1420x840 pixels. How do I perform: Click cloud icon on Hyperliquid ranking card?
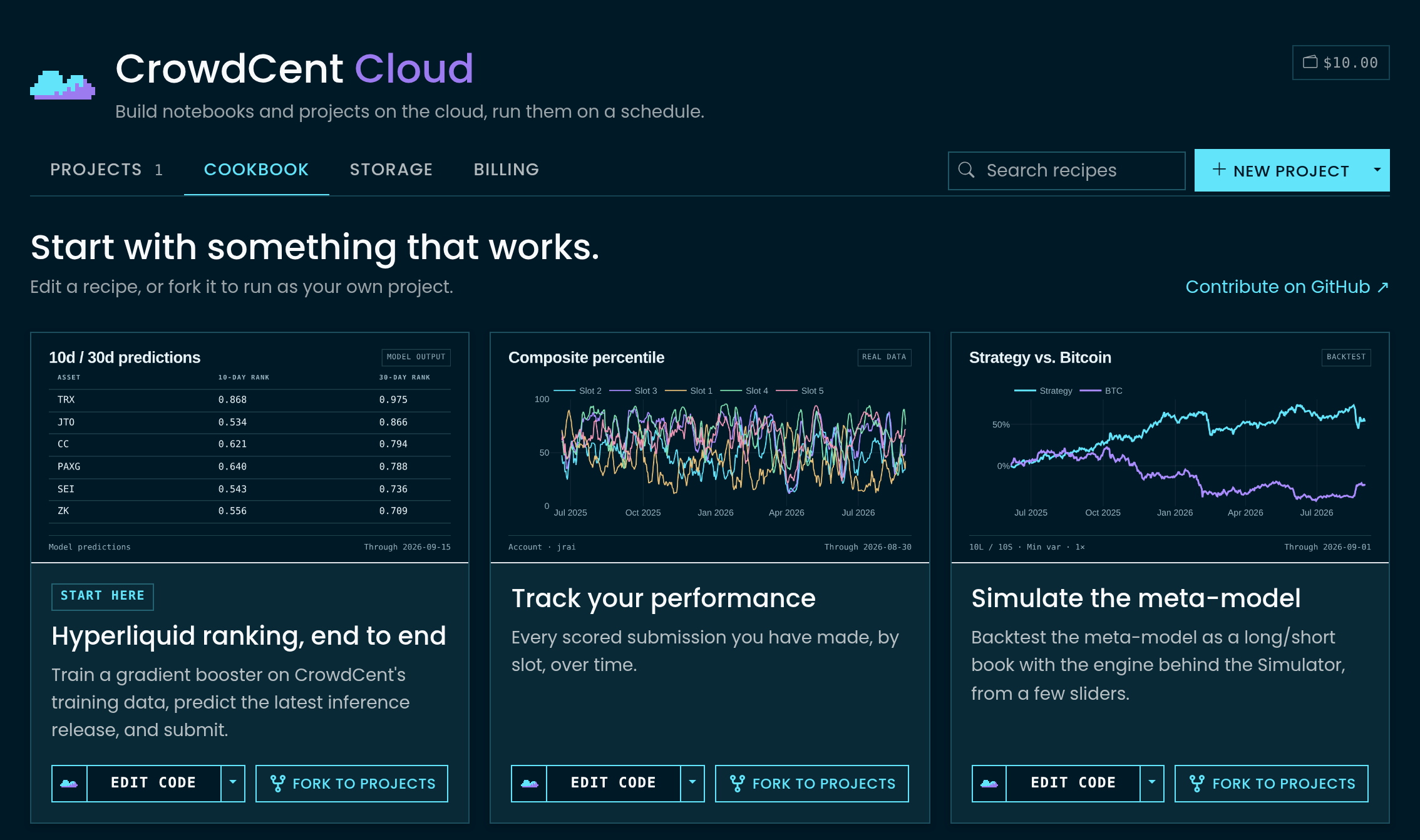point(69,784)
